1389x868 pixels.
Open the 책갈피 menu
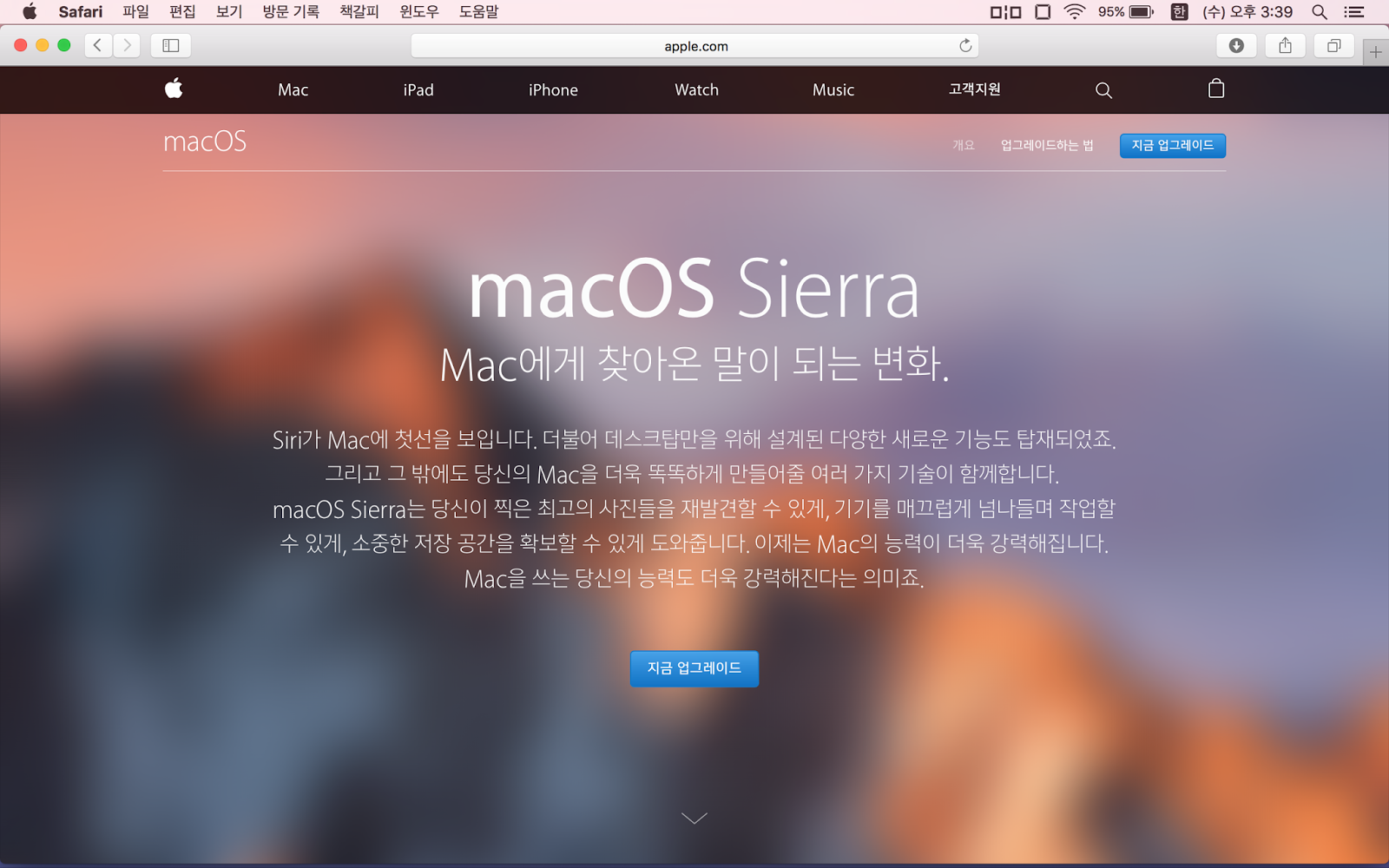click(x=359, y=11)
